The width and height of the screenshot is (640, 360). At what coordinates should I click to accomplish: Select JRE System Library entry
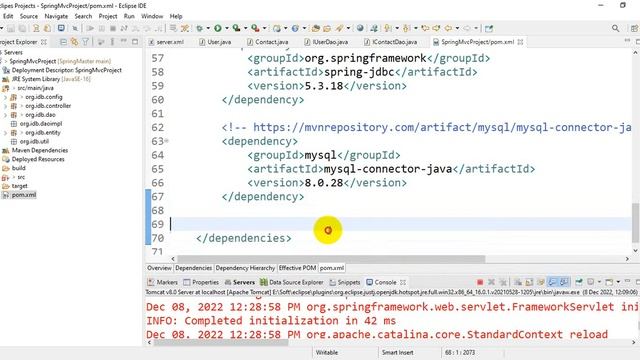coord(51,79)
